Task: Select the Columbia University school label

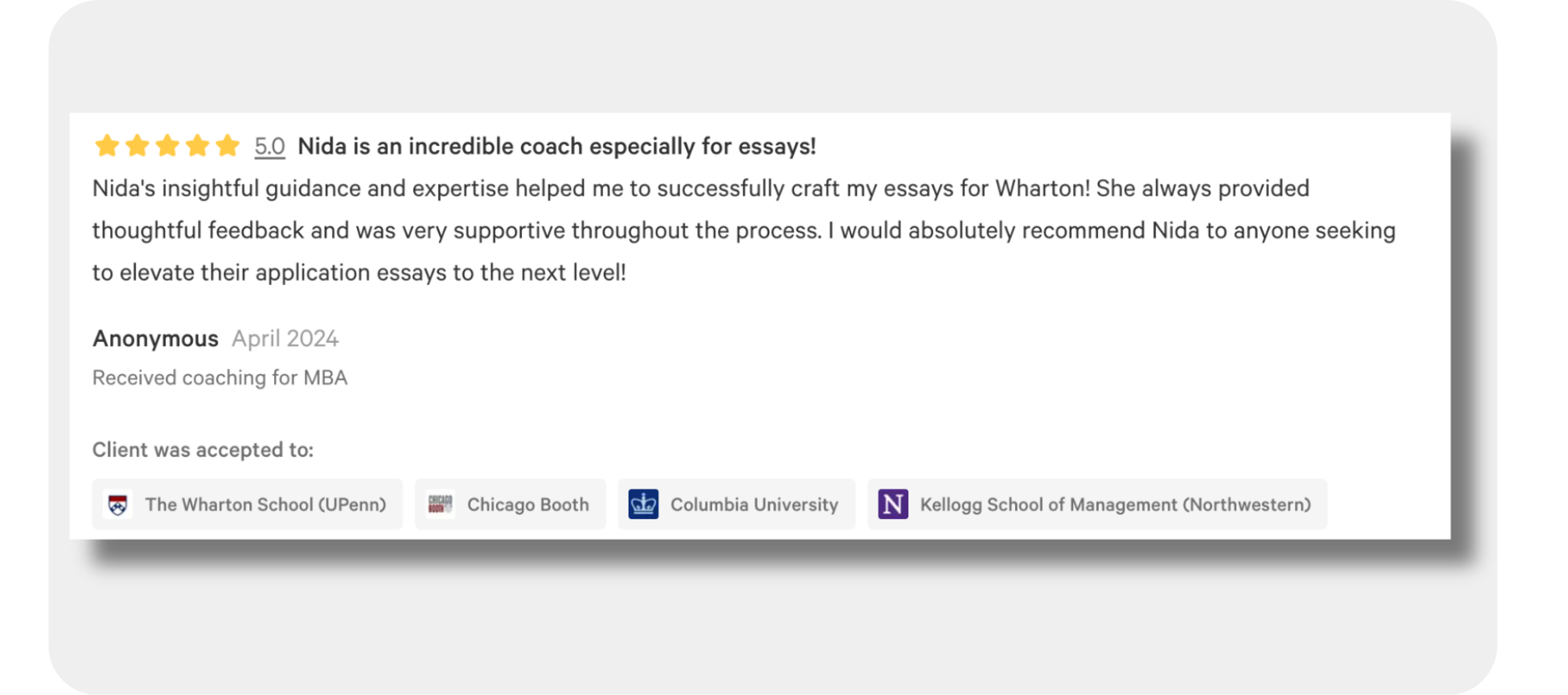Action: [754, 504]
